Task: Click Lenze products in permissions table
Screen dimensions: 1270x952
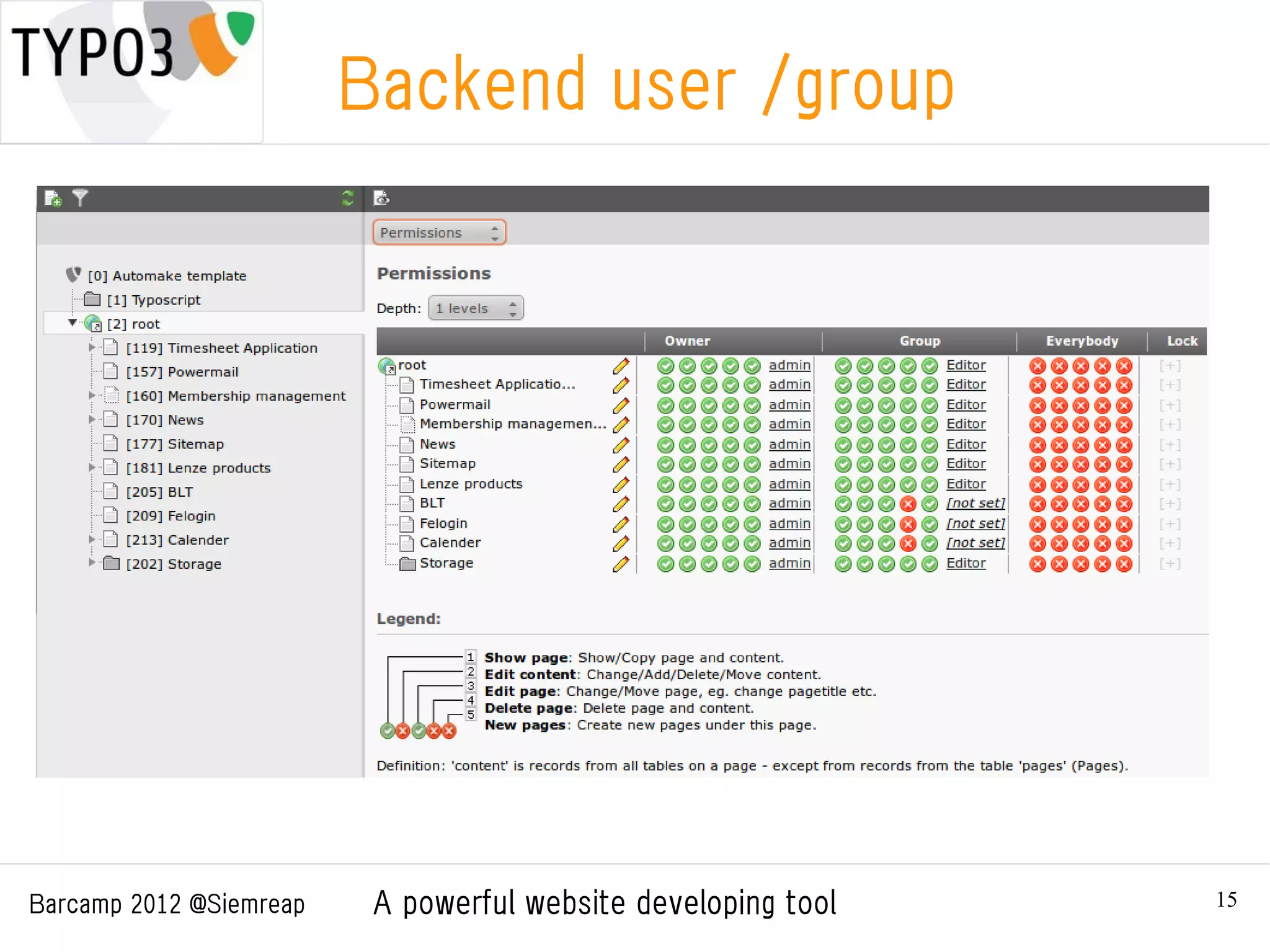Action: [x=471, y=484]
